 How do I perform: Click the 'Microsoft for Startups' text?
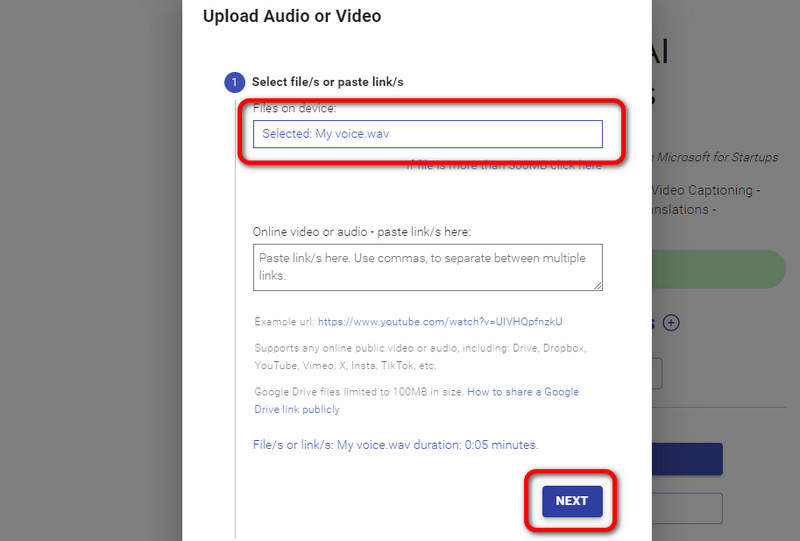(x=715, y=157)
